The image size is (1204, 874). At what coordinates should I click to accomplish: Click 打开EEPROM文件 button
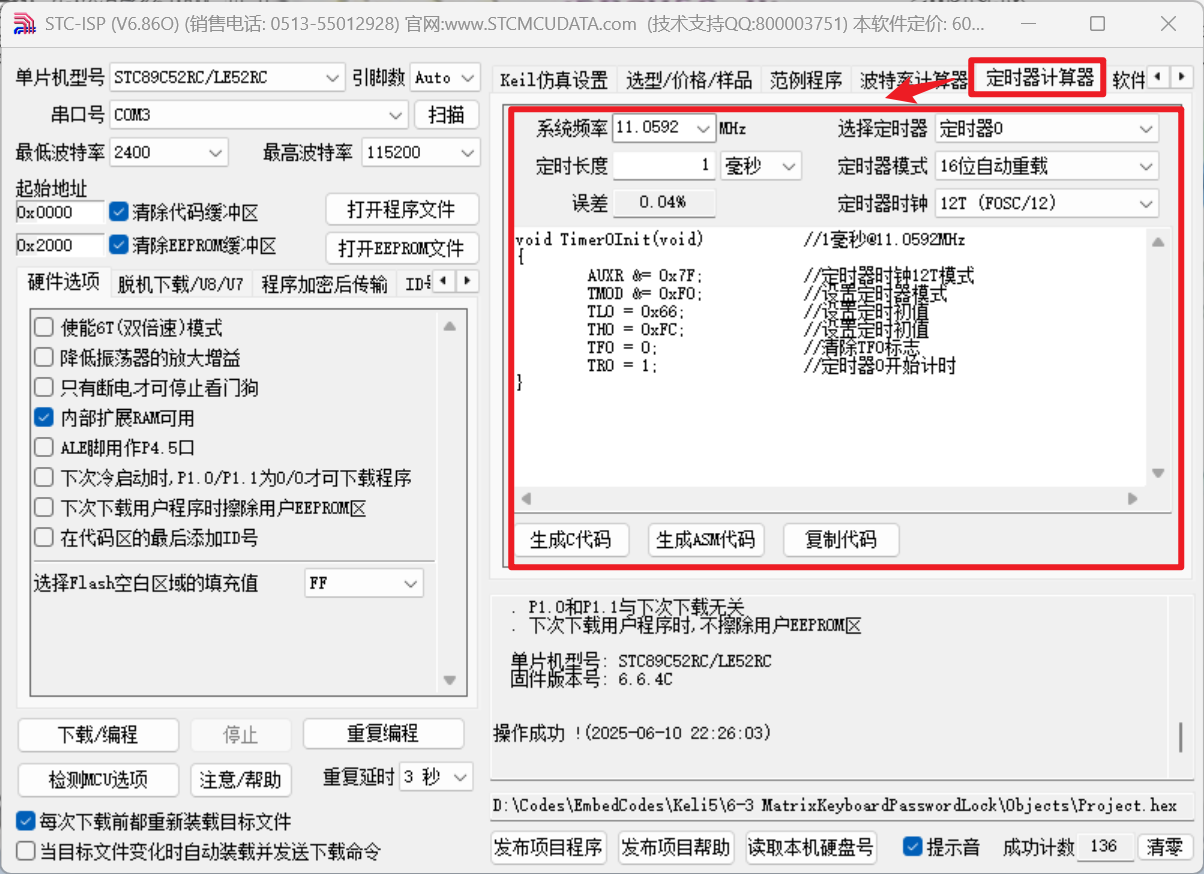pyautogui.click(x=402, y=248)
